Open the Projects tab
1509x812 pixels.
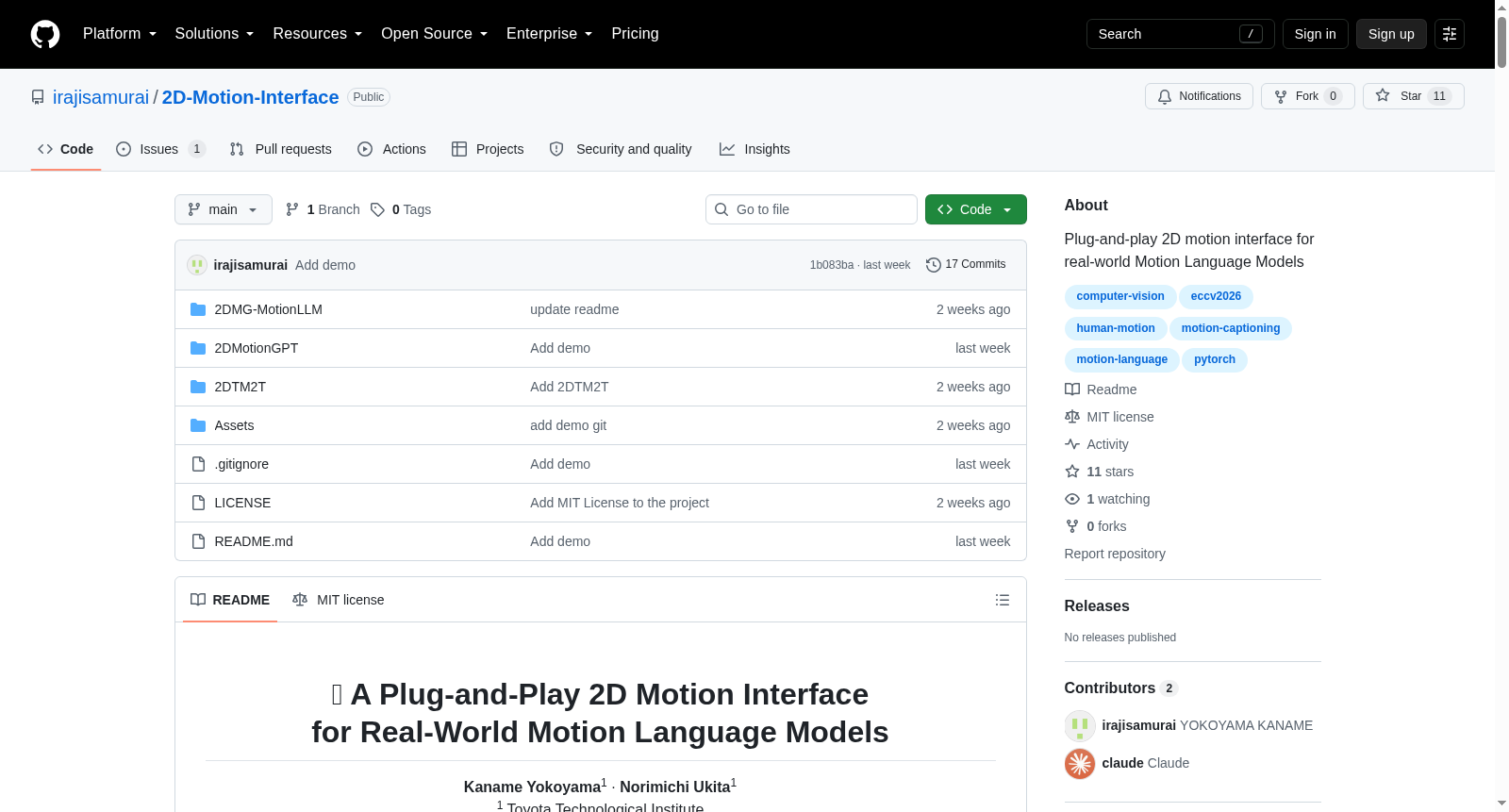[x=488, y=149]
